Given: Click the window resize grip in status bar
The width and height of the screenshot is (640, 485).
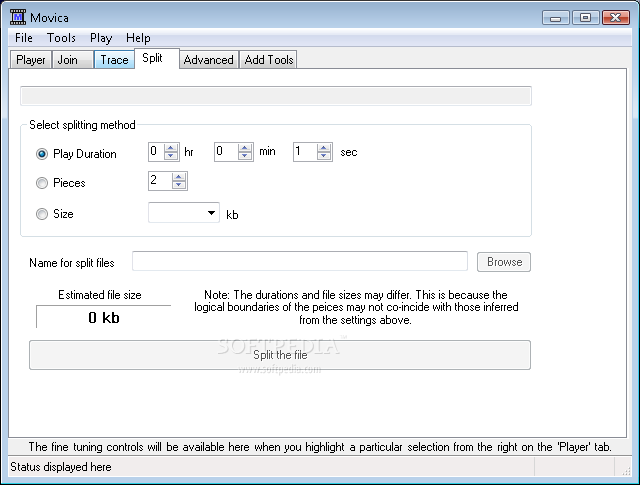Looking at the screenshot, I should click(x=626, y=472).
